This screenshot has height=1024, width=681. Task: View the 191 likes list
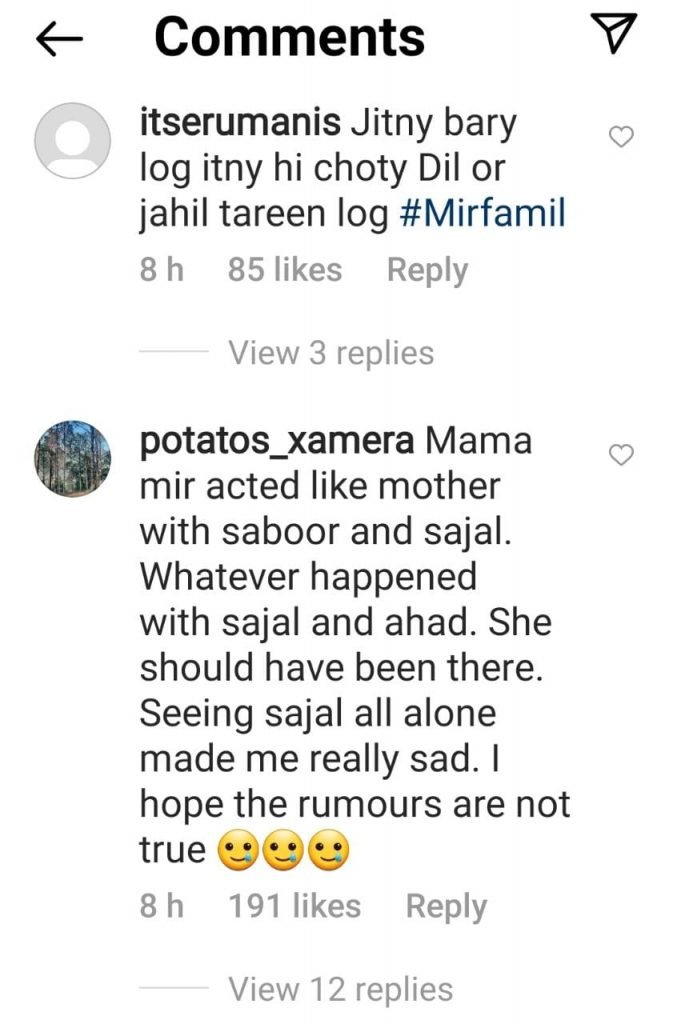coord(294,907)
